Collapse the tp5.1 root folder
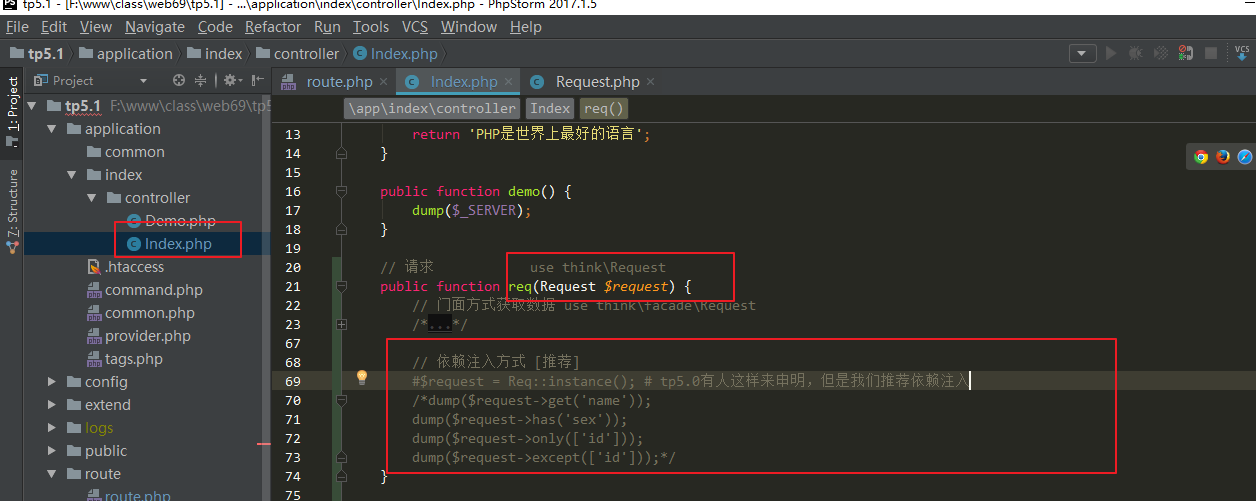The image size is (1256, 501). pyautogui.click(x=32, y=106)
